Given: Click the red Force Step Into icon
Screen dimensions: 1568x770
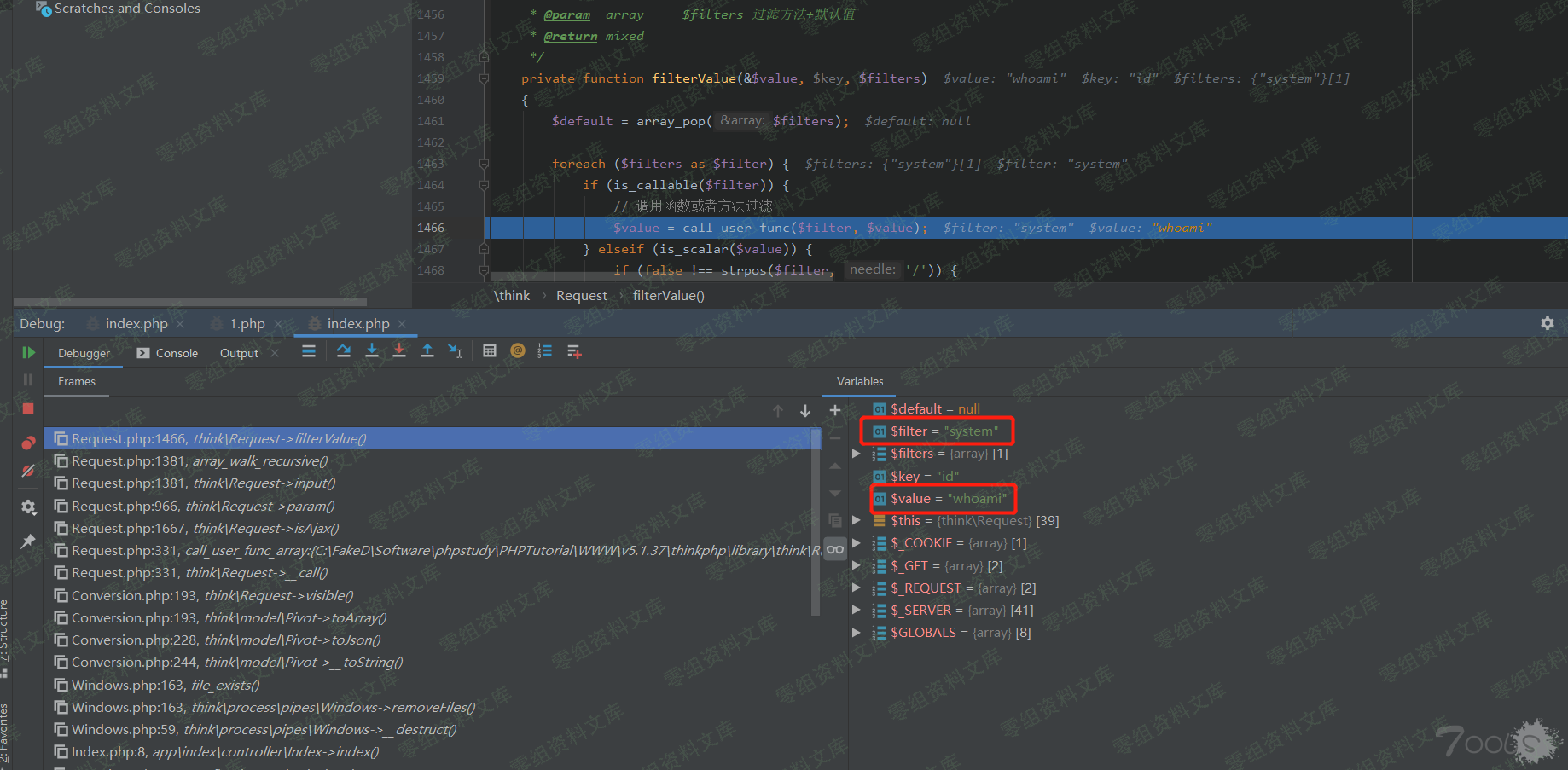Looking at the screenshot, I should coord(399,351).
